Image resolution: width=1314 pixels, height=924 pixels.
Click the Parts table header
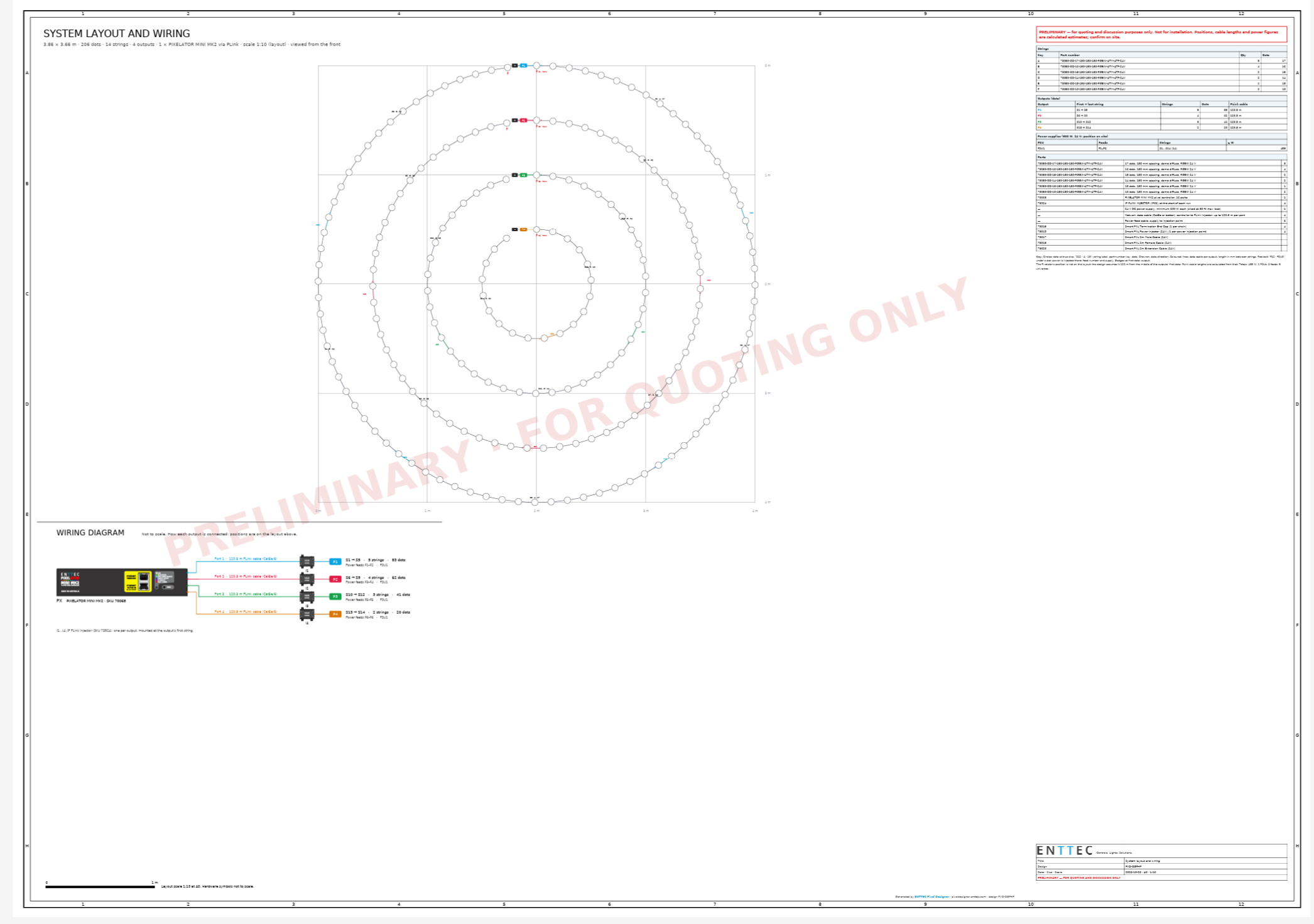pos(1161,157)
